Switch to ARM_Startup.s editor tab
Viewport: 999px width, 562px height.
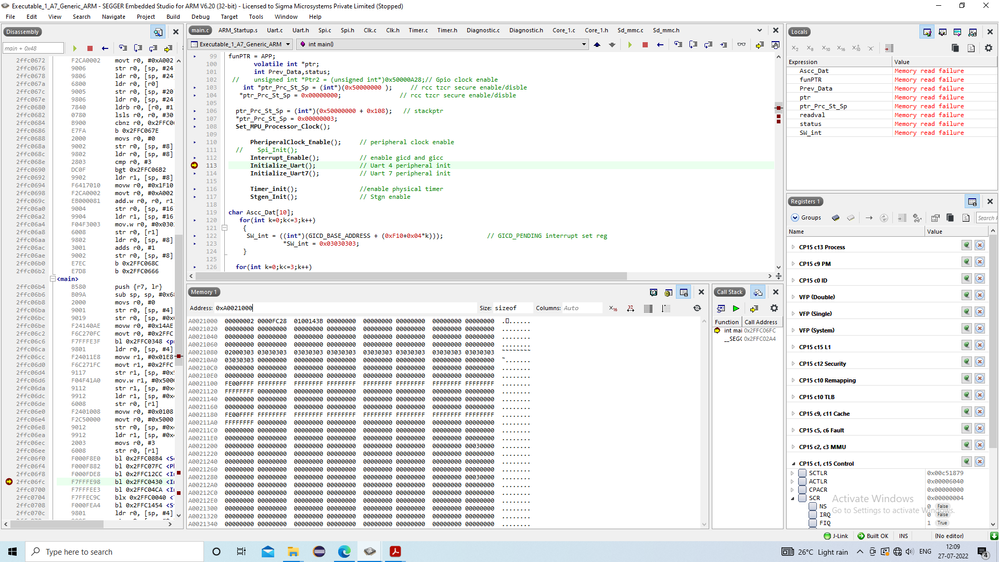click(x=238, y=30)
